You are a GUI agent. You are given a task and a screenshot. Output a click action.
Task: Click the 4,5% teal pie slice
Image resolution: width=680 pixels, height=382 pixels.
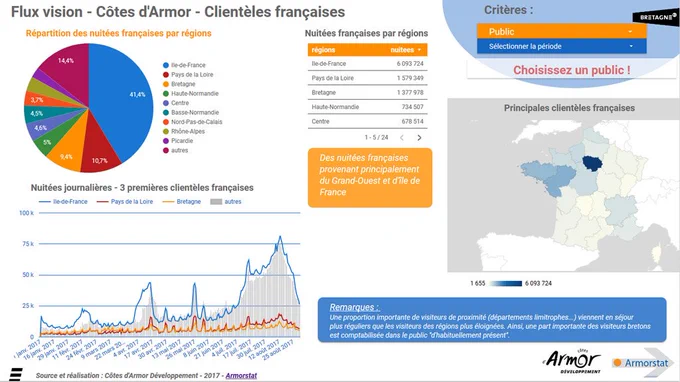click(39, 114)
